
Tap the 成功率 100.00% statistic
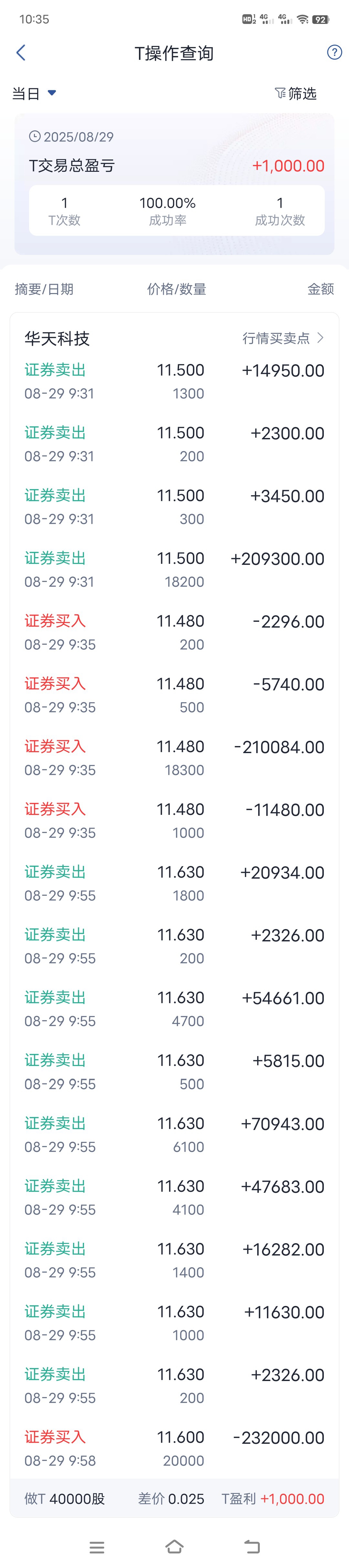[x=167, y=211]
